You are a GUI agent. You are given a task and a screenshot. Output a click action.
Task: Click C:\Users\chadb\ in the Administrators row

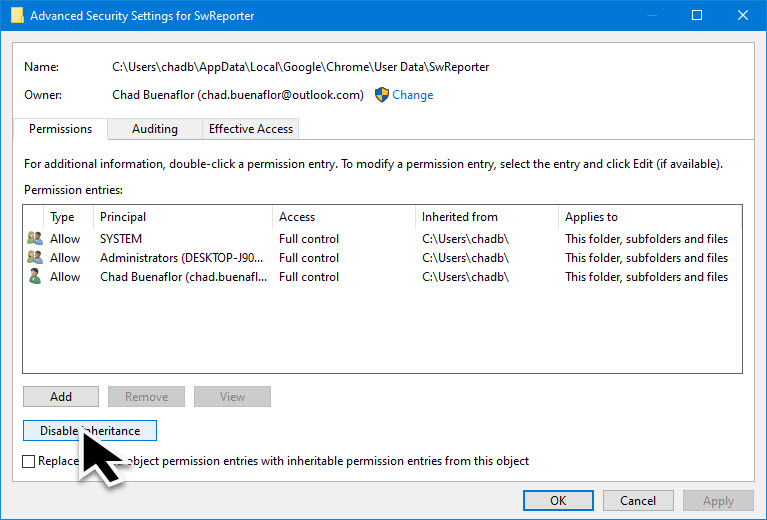[465, 258]
